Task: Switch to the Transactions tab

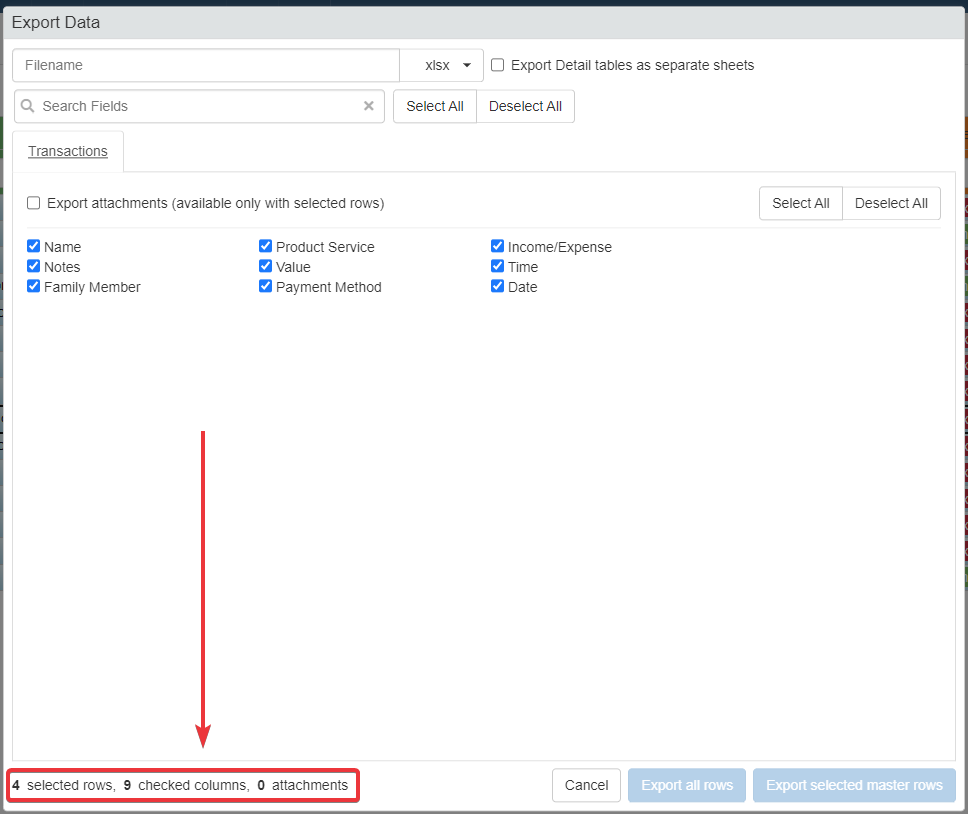Action: point(68,151)
